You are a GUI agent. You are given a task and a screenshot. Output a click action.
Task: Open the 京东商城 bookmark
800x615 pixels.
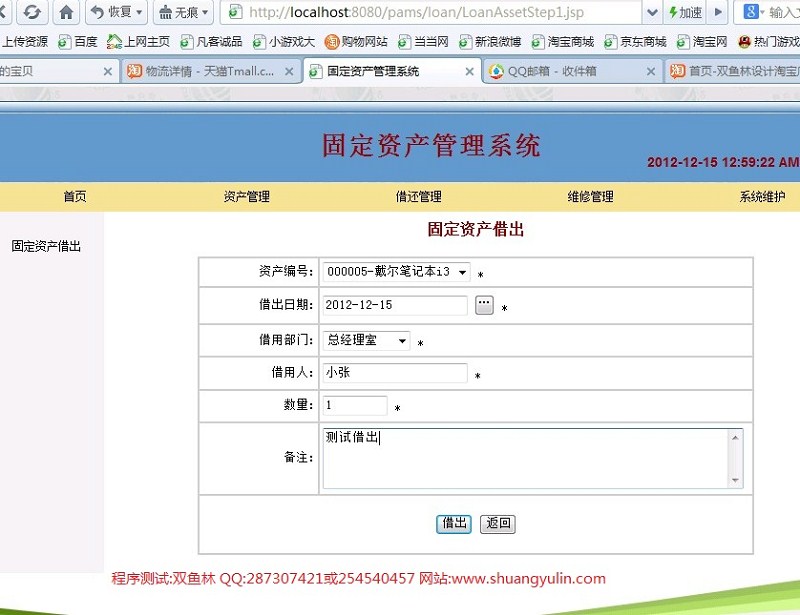(x=635, y=42)
